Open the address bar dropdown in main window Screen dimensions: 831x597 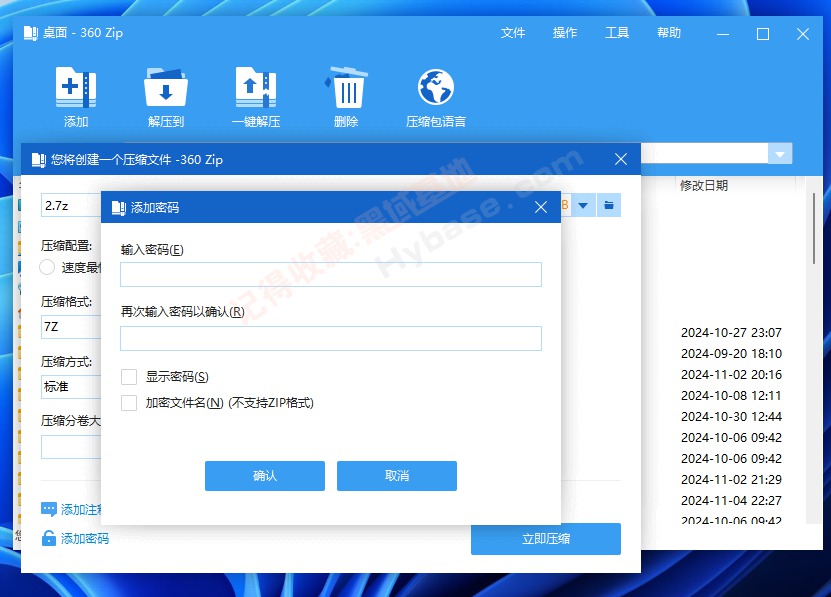point(780,154)
